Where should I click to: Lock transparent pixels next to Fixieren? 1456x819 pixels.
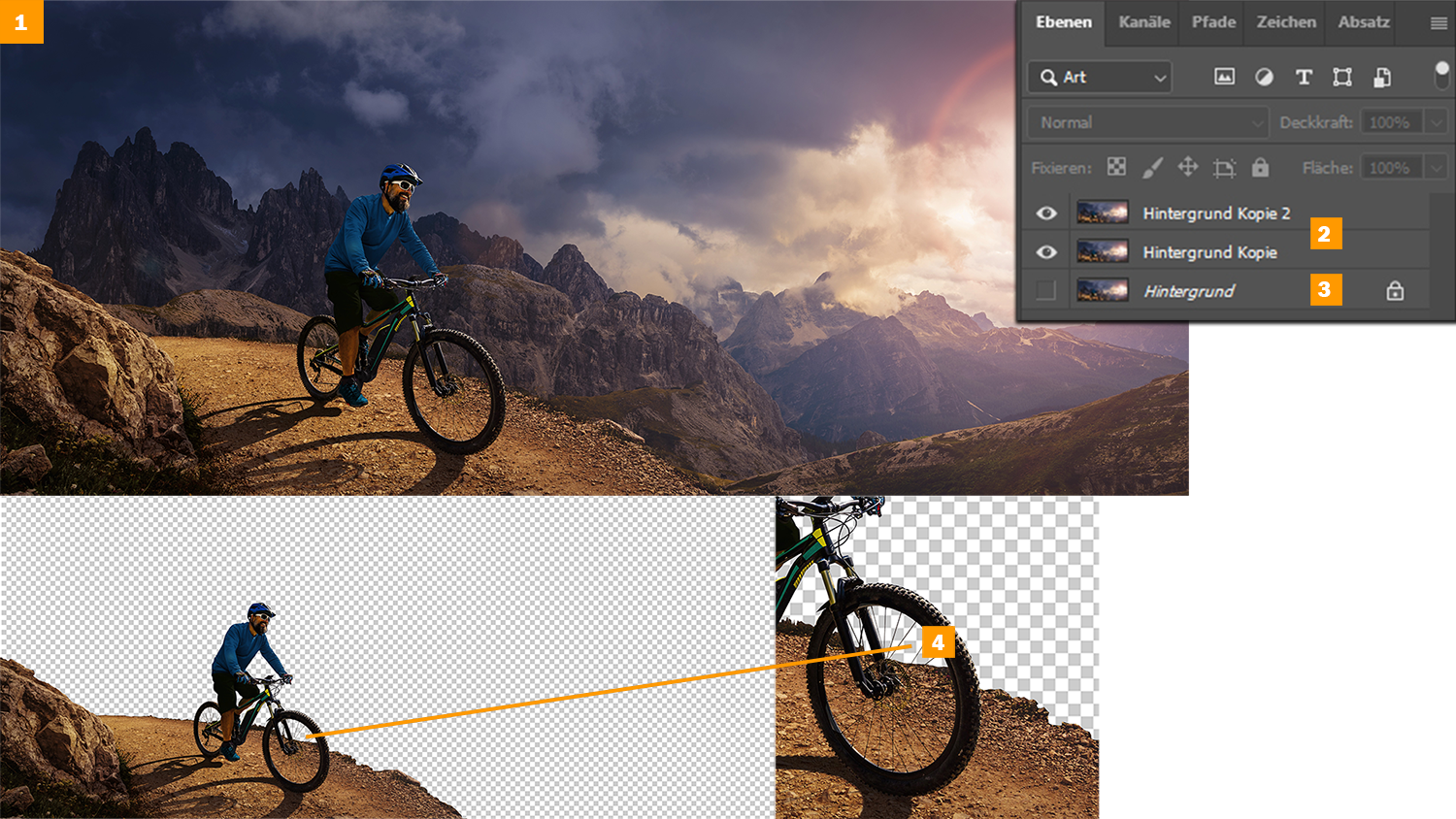pos(1116,167)
